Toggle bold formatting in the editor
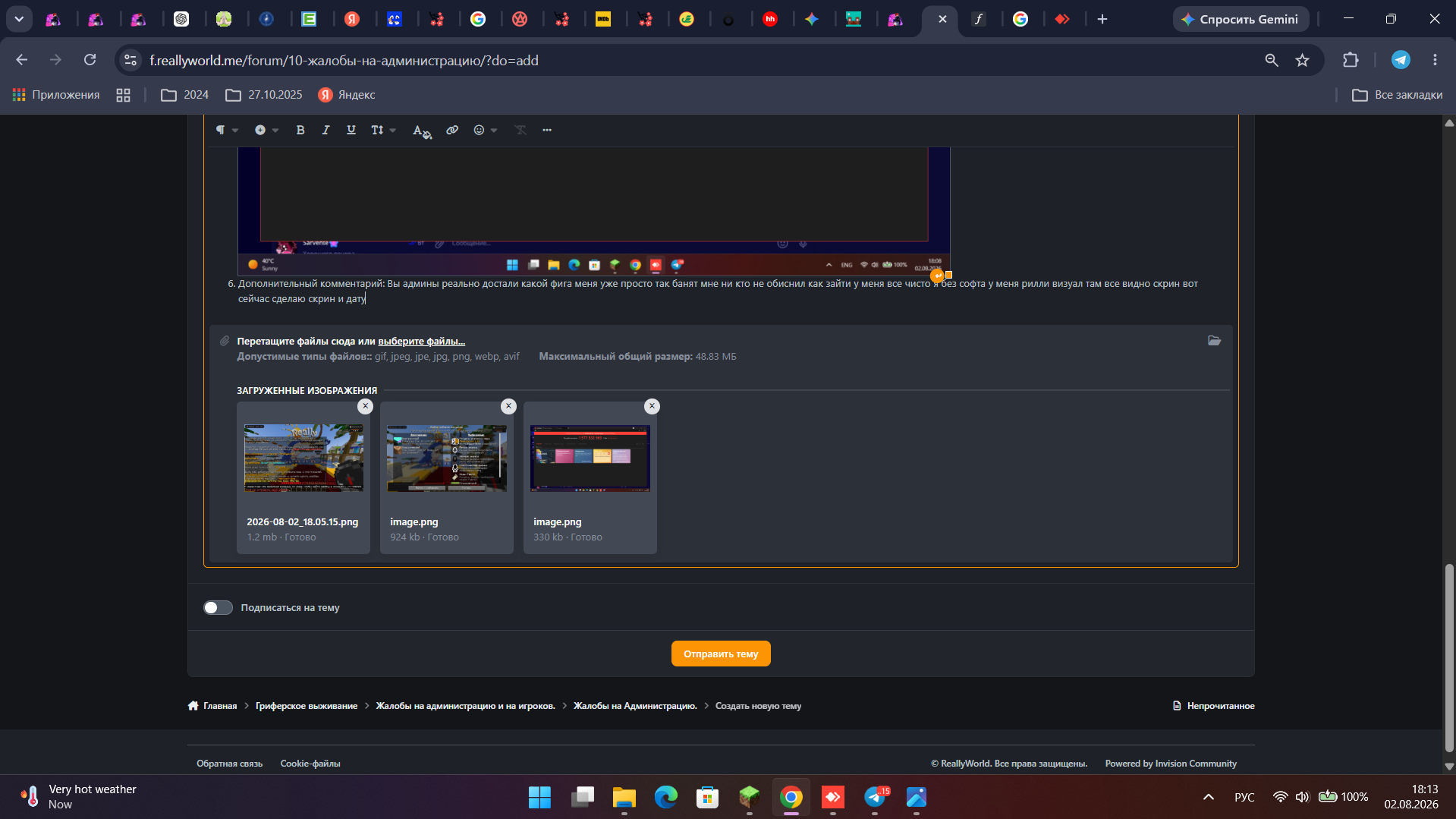1456x819 pixels. 300,130
